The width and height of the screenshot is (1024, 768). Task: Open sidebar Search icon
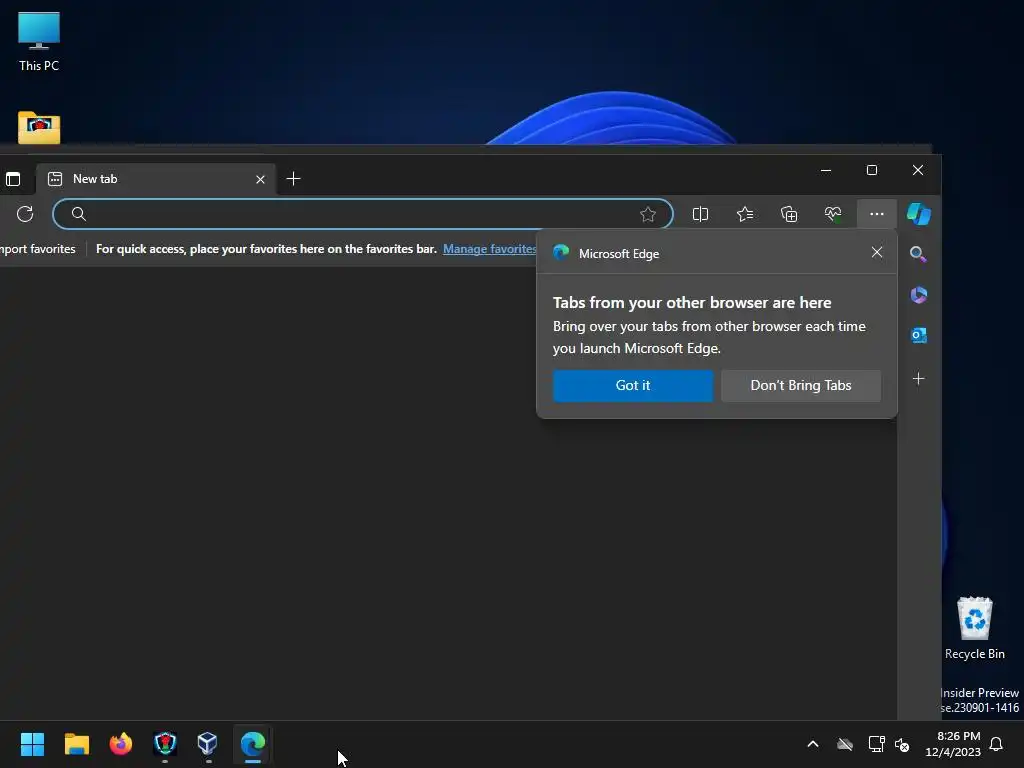(918, 254)
